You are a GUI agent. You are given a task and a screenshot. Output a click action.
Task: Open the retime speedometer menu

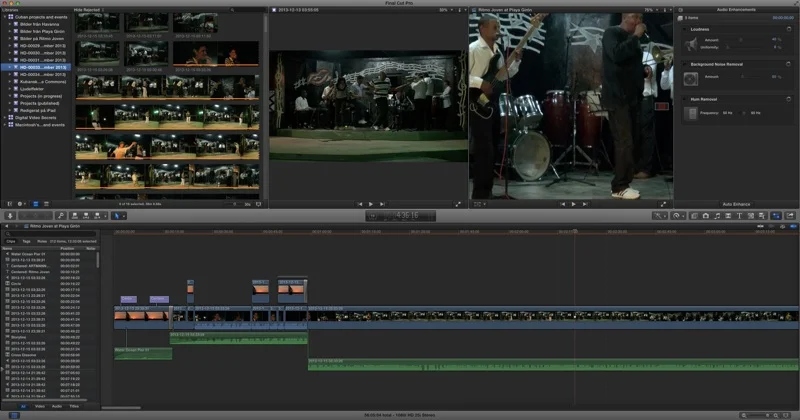point(678,216)
